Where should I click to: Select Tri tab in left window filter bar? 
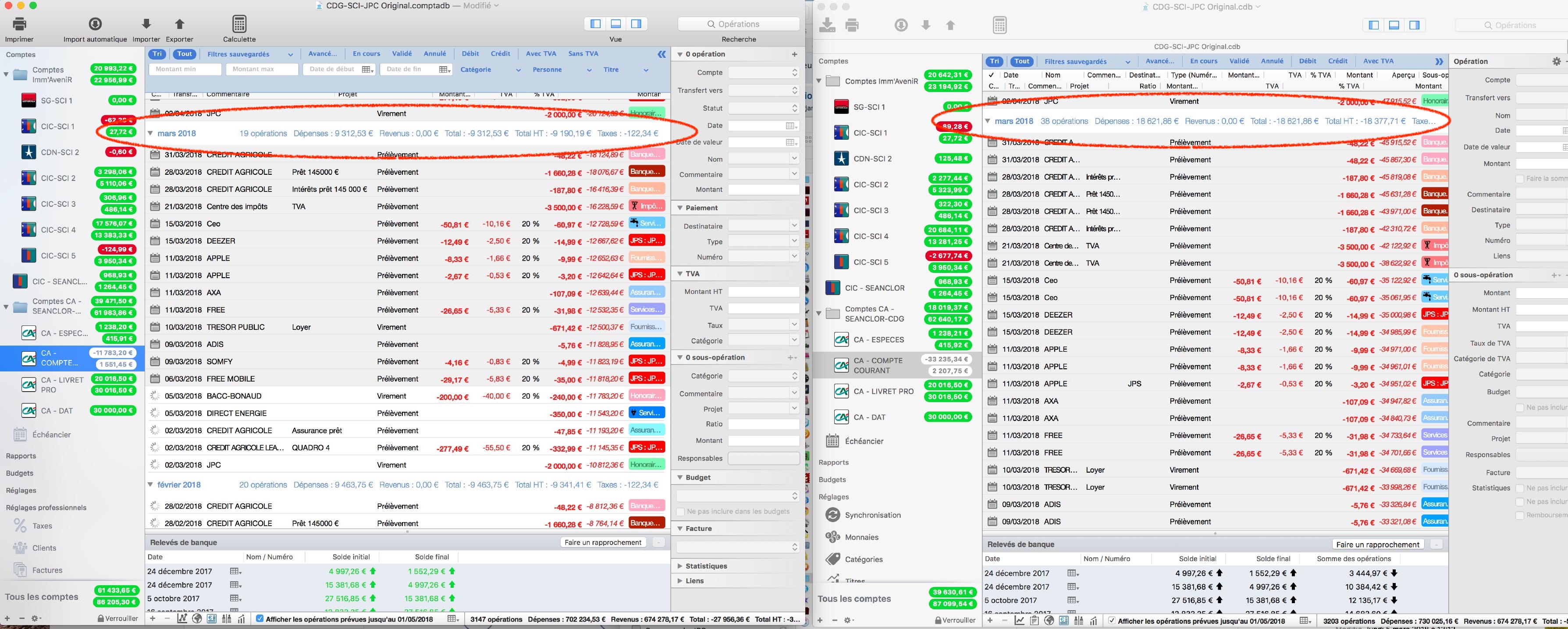point(157,53)
